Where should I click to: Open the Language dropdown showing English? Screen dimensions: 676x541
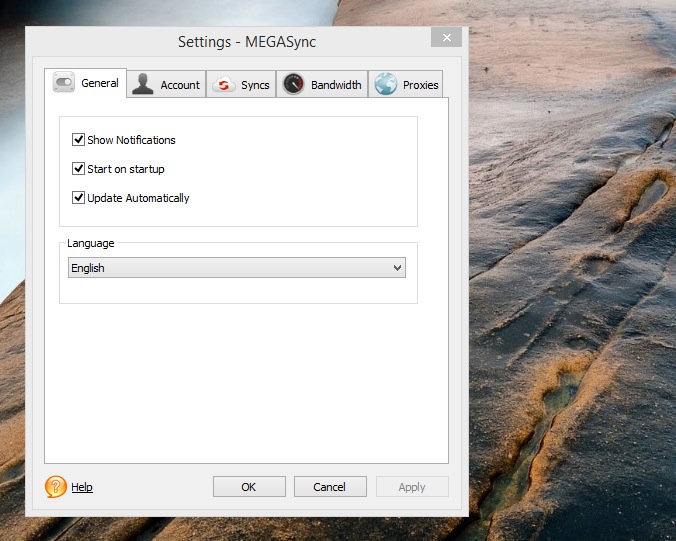[237, 268]
